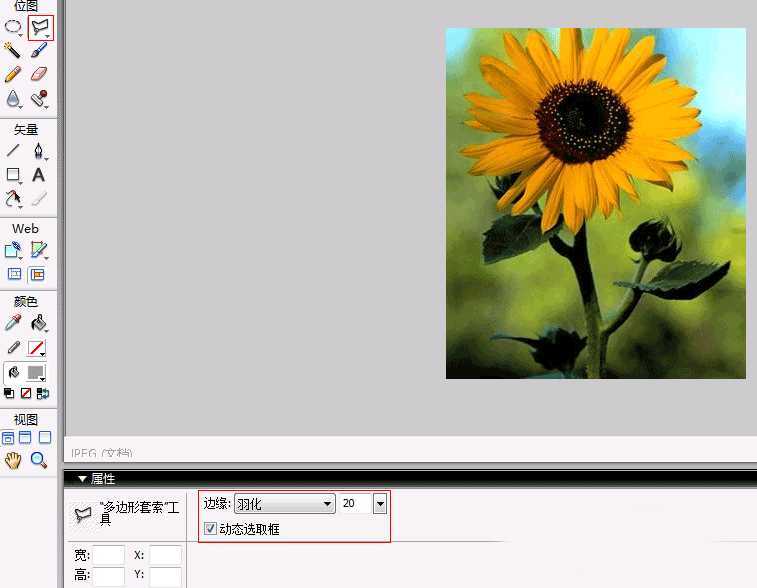Choose the Eyedropper tool
Viewport: 757px width, 588px height.
(x=13, y=322)
